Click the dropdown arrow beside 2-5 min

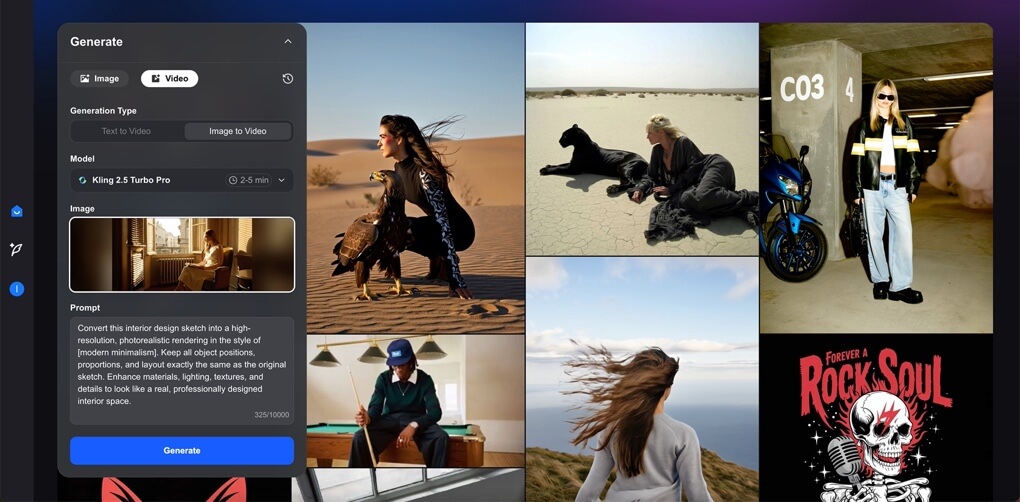coord(281,180)
